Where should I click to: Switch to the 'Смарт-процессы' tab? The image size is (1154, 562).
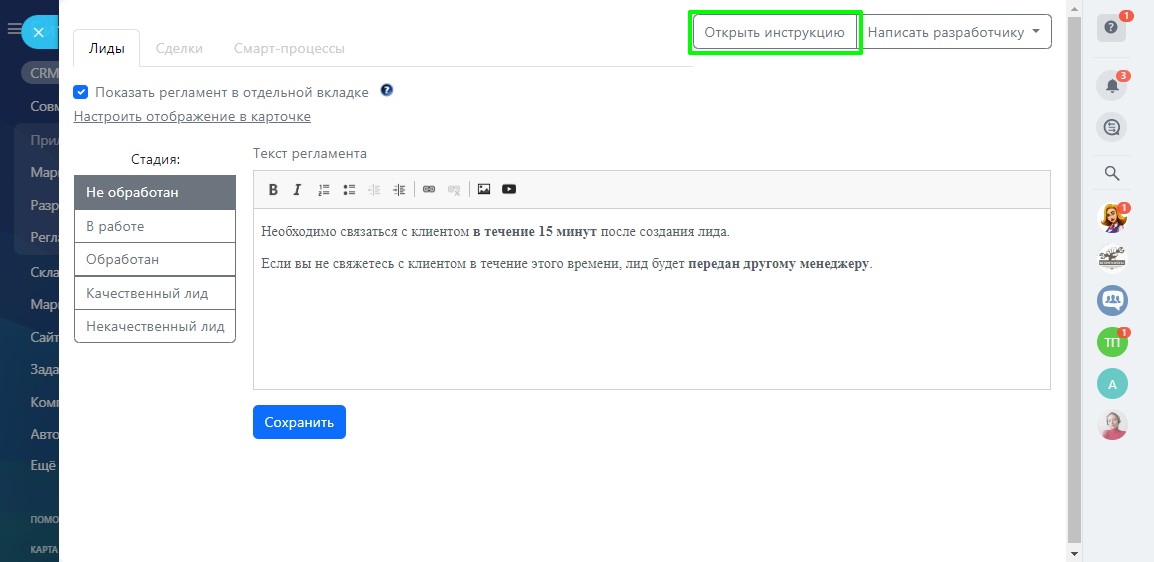click(289, 48)
